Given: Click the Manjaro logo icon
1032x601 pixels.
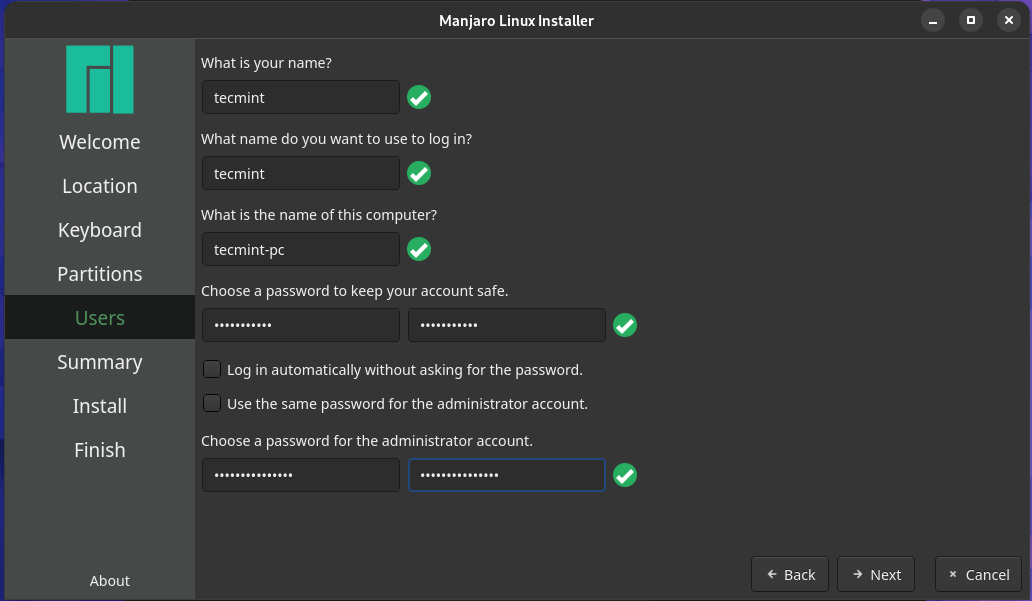Looking at the screenshot, I should pos(100,79).
